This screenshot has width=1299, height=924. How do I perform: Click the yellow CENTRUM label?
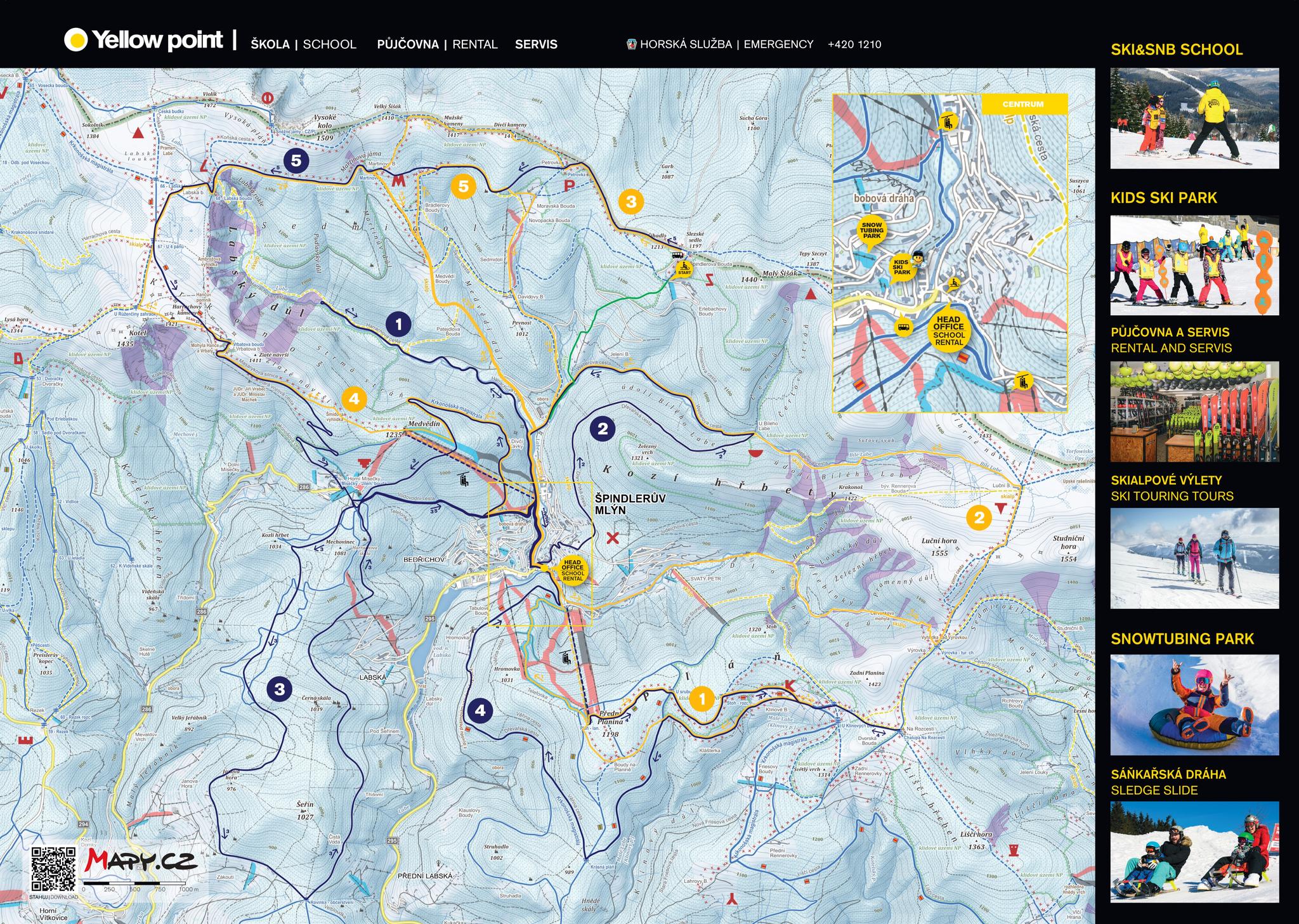pos(1022,104)
